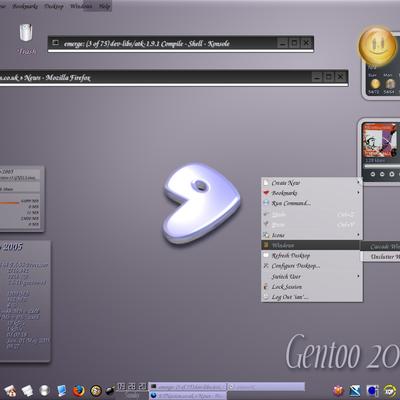Choose Bookmarks in the desktop context menu
Screen dimensions: 400x400
(312, 193)
